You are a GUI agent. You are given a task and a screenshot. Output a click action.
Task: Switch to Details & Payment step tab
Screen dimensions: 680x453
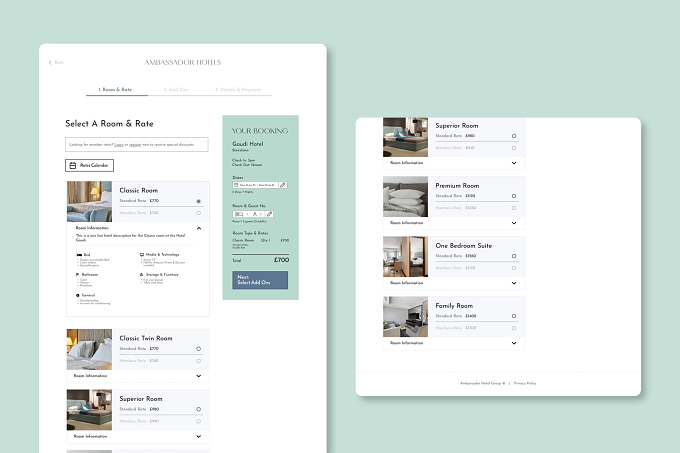click(x=238, y=90)
